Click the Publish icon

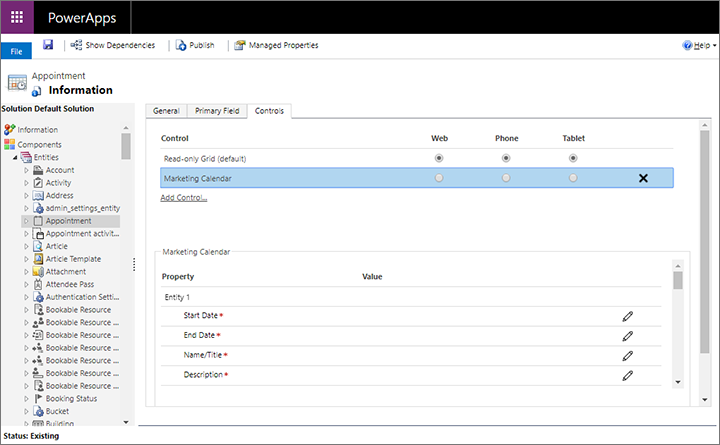181,45
